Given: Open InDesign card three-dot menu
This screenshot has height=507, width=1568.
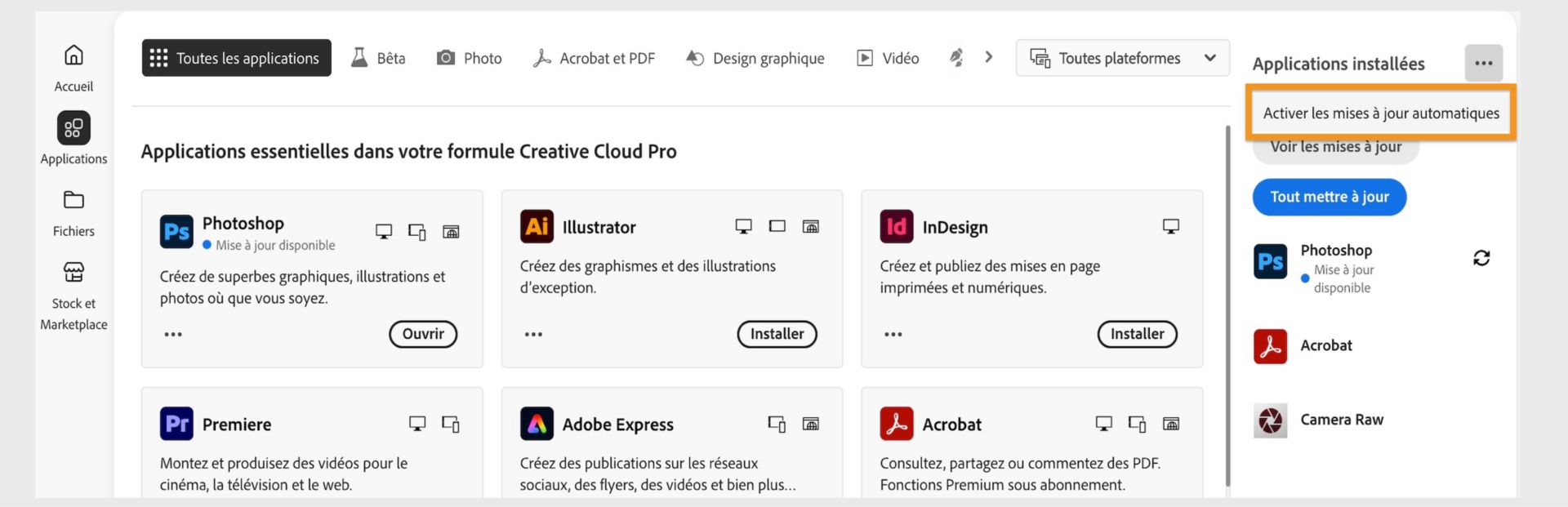Looking at the screenshot, I should pos(893,334).
